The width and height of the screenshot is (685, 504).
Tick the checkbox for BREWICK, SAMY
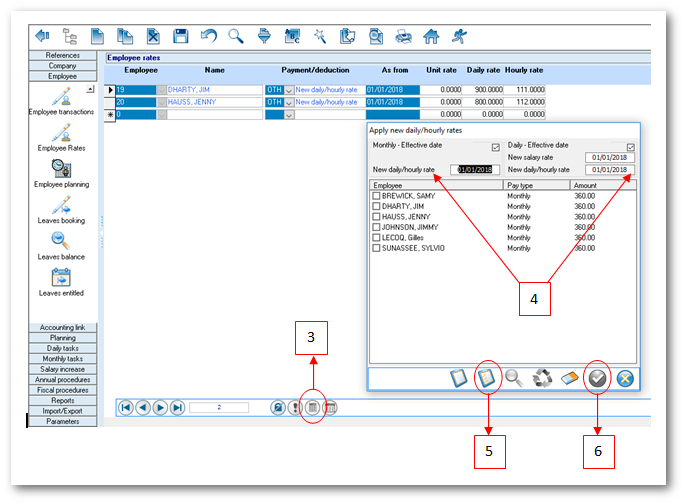(x=376, y=195)
